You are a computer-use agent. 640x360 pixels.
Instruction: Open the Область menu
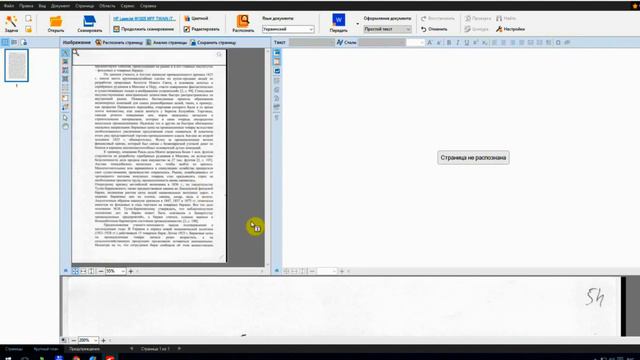click(107, 6)
